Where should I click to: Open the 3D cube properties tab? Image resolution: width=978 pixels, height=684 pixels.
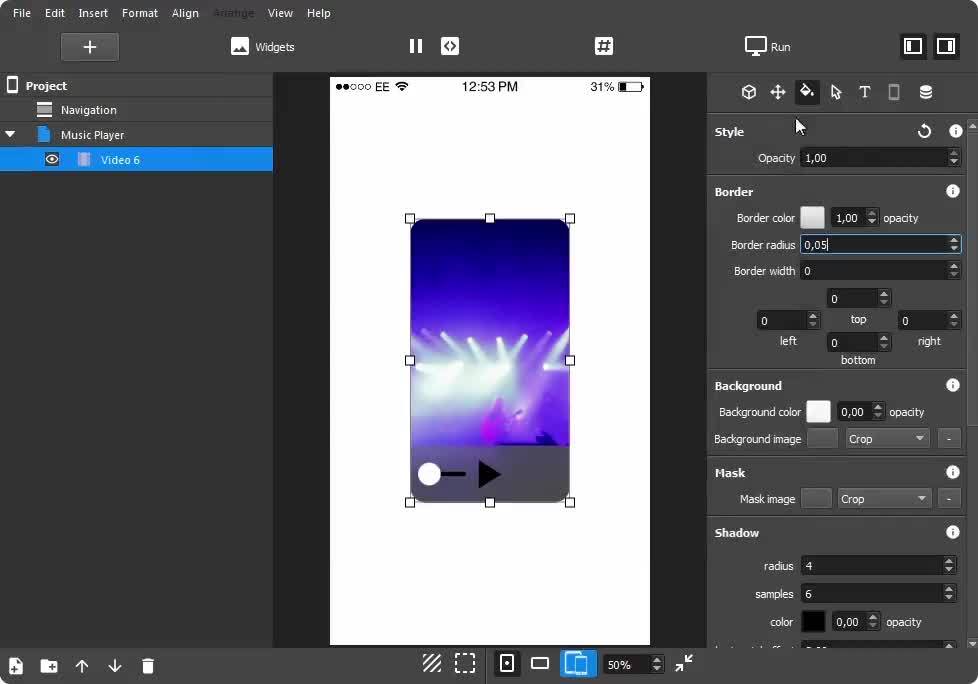748,92
